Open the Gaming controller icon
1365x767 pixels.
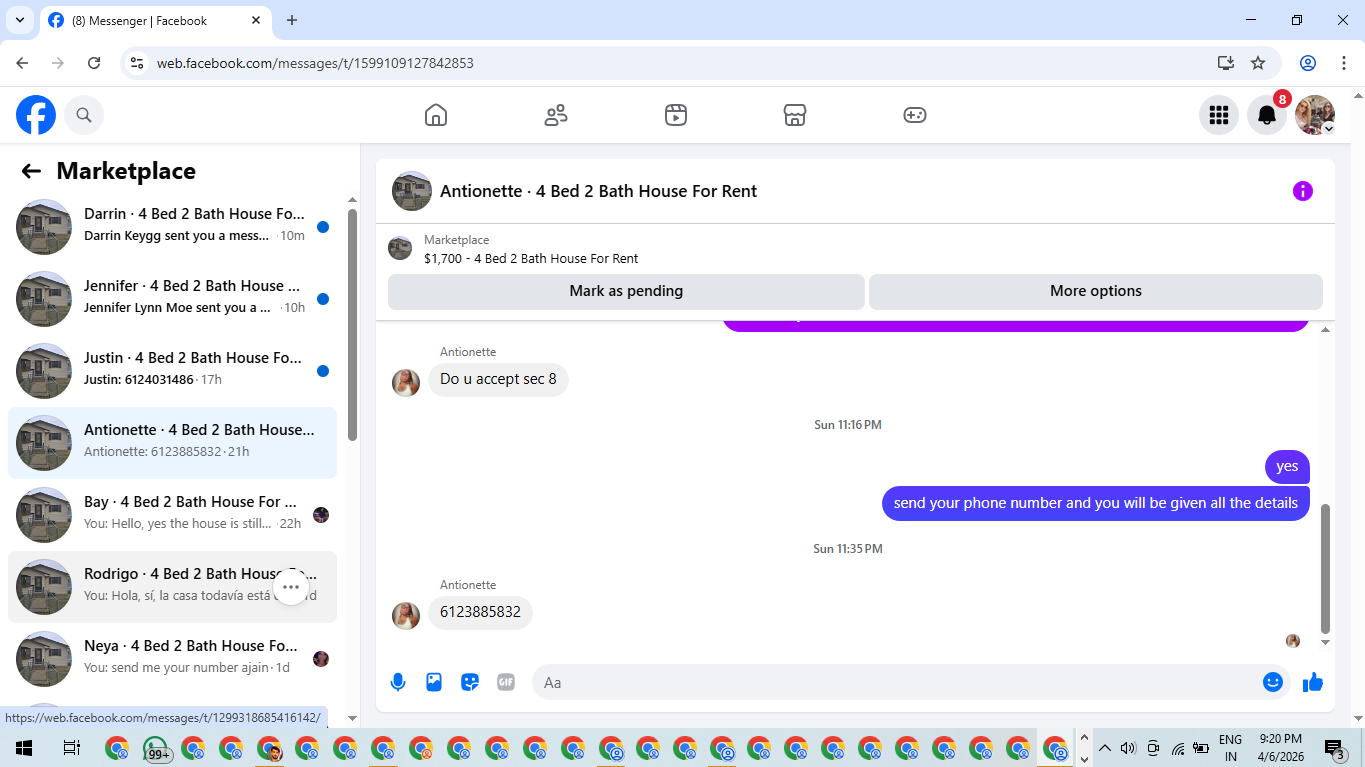pos(915,115)
